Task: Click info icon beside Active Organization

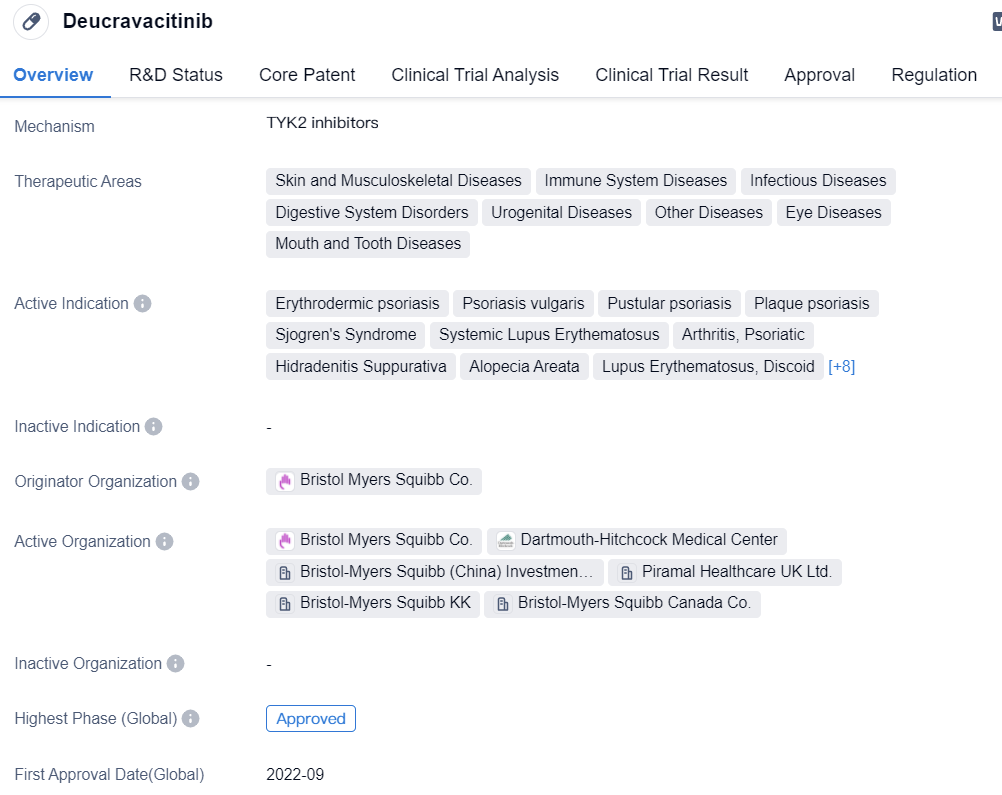Action: (165, 541)
